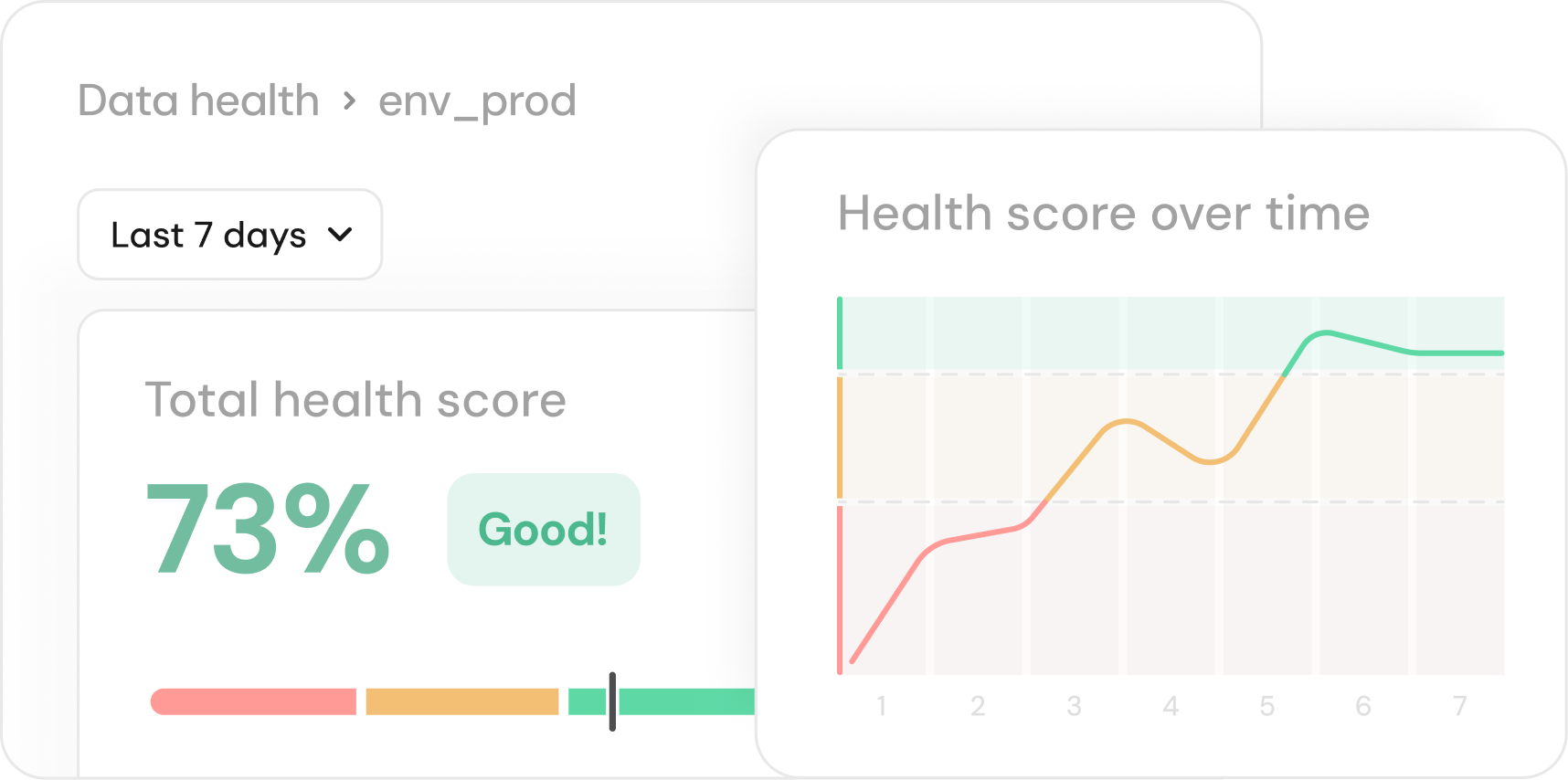Image resolution: width=1568 pixels, height=780 pixels.
Task: Select day 7 on the chart axis
Action: tap(1459, 704)
